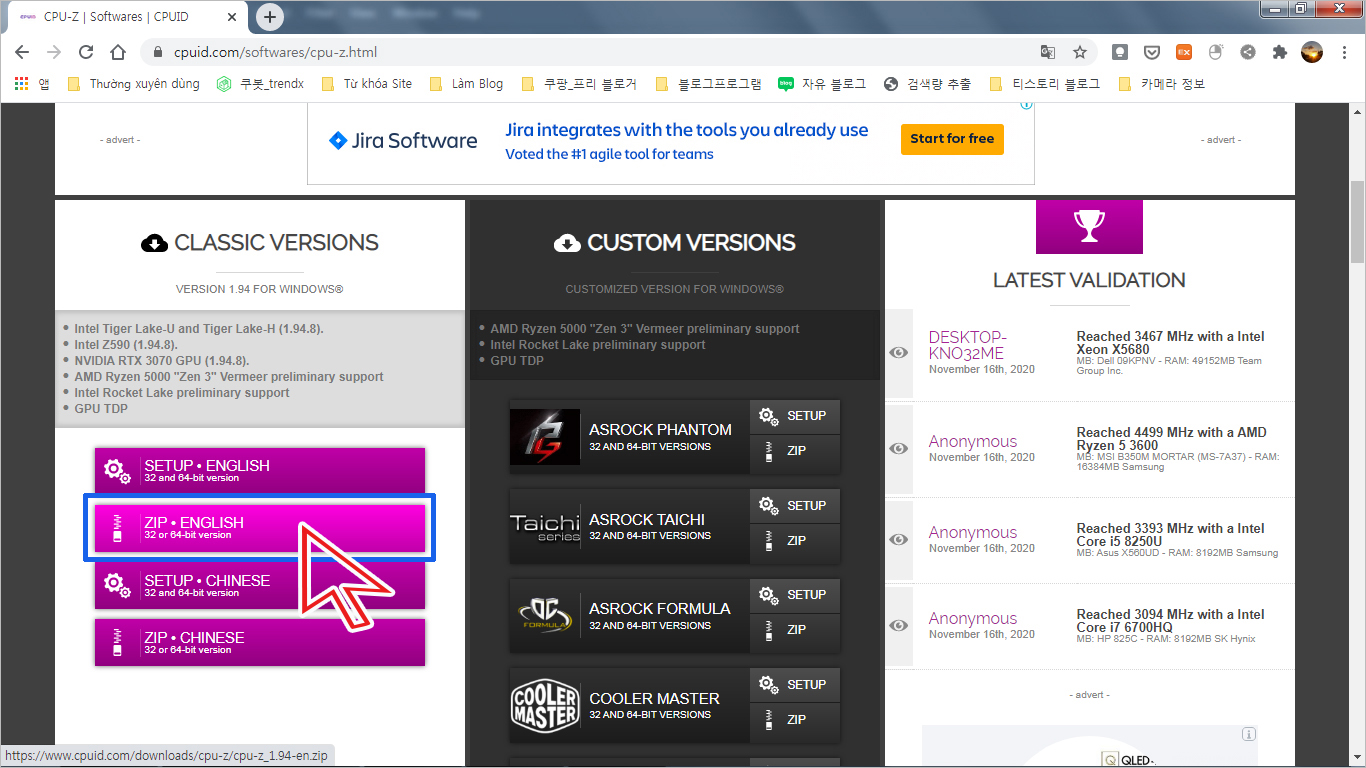
Task: View Ryzen 5 3600 validation eye icon
Action: coord(899,449)
